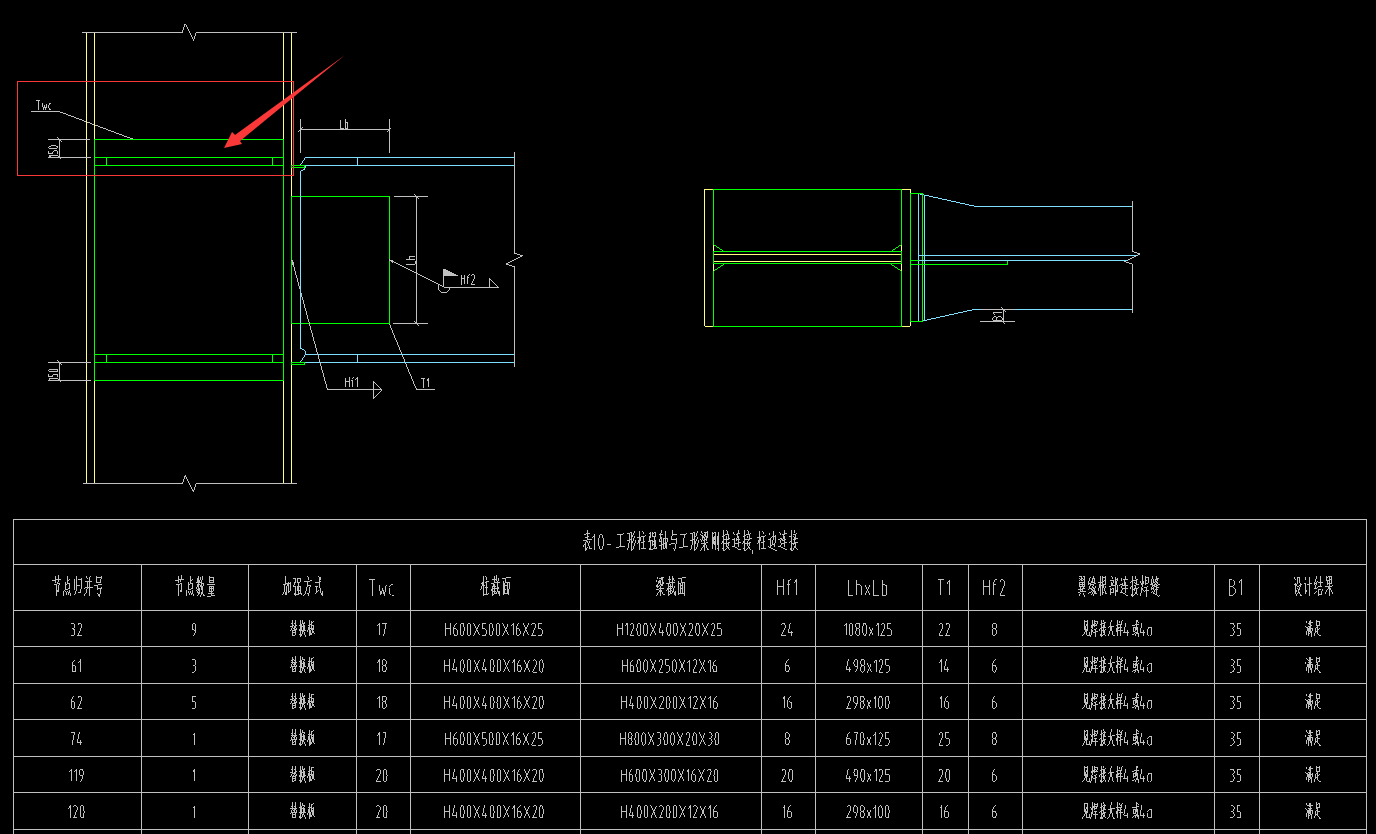The height and width of the screenshot is (834, 1376).
Task: Click 298x100 value in row 62
Action: [x=867, y=703]
